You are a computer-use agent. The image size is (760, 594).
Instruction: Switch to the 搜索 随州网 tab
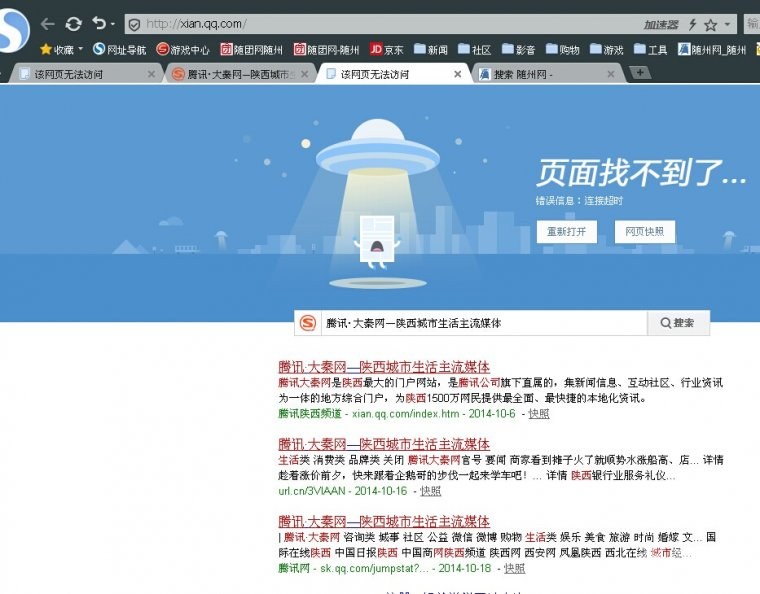(546, 74)
